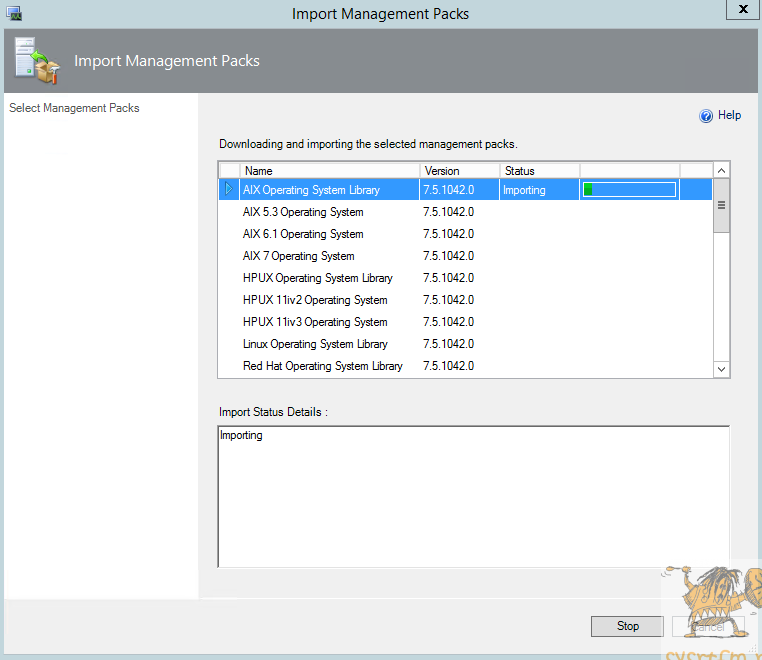Screen dimensions: 762x660
Task: Open the Help link
Action: point(729,116)
